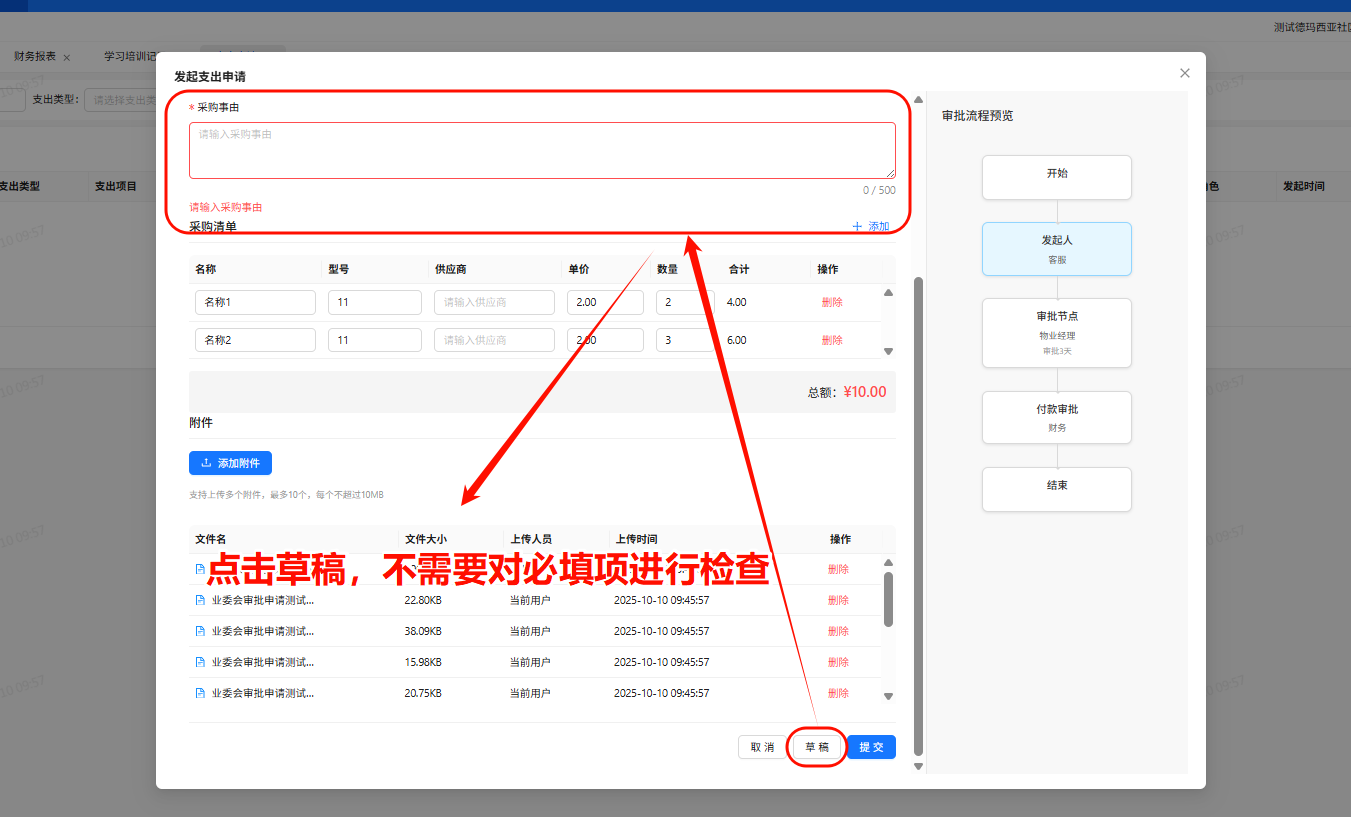
Task: Click file icon of the 38.09KB attachment
Action: pyautogui.click(x=200, y=632)
